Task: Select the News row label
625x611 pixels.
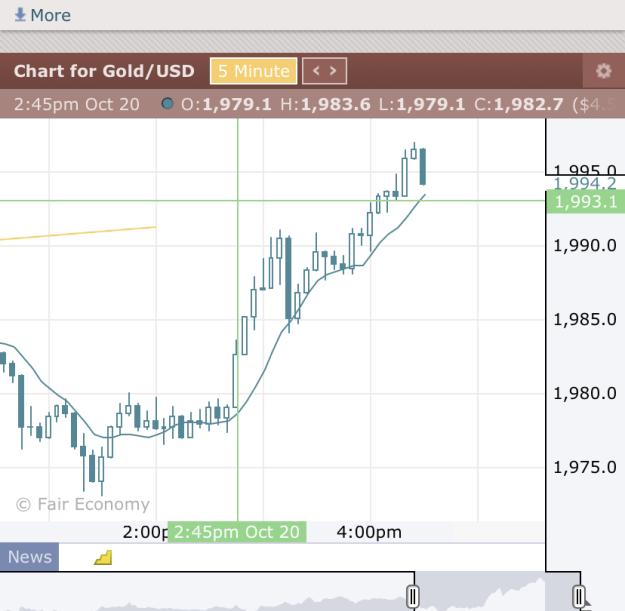Action: [x=29, y=557]
